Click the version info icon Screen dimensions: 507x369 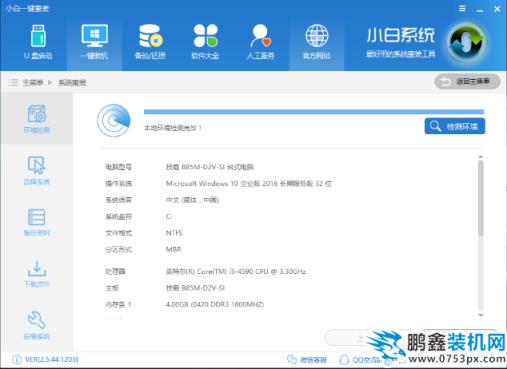(x=16, y=359)
